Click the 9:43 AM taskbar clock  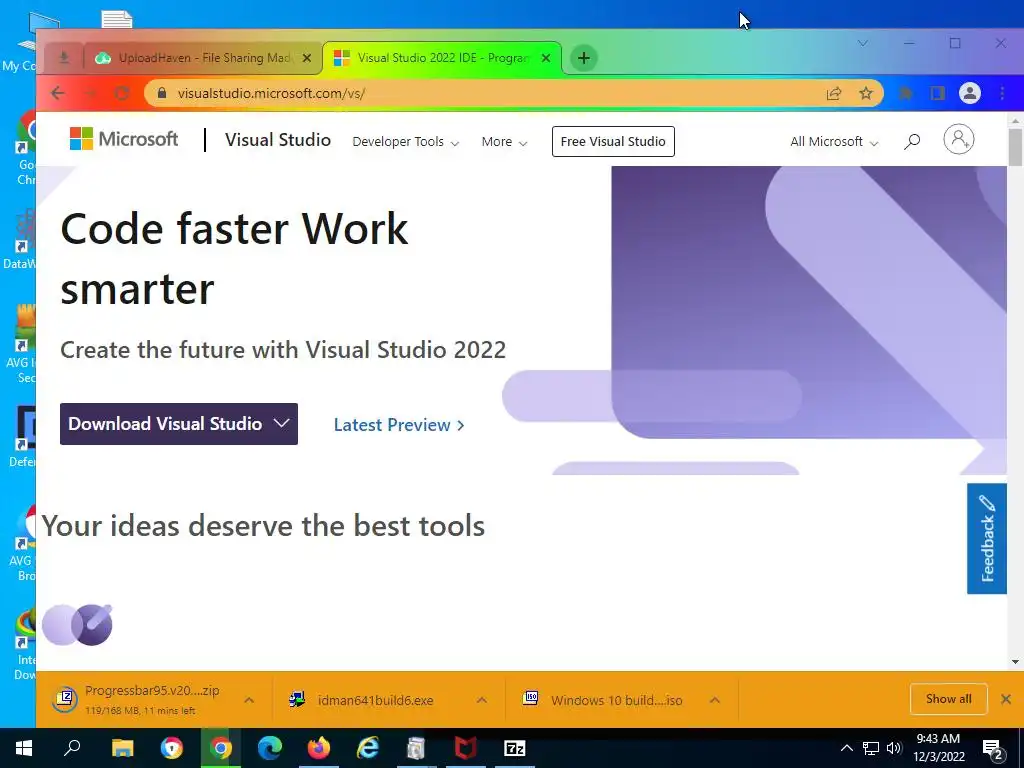(938, 748)
